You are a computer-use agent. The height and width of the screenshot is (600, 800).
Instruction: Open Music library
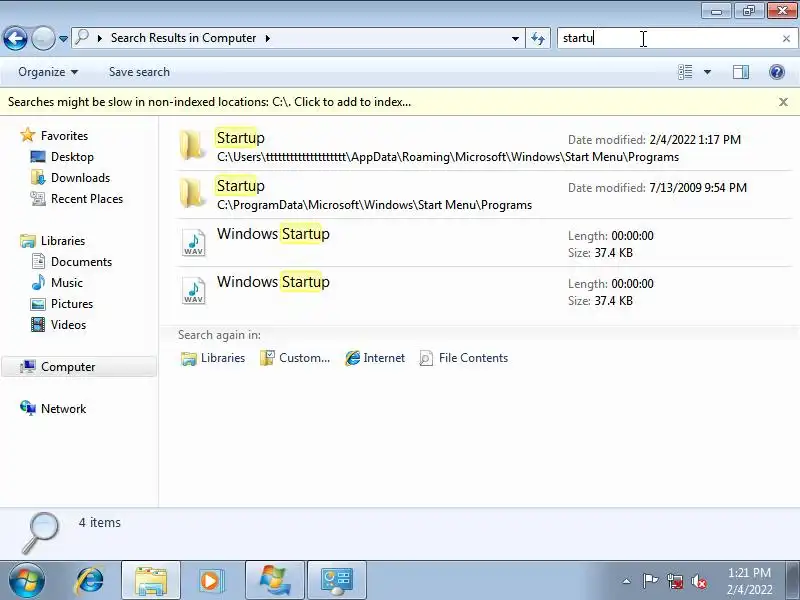point(67,283)
